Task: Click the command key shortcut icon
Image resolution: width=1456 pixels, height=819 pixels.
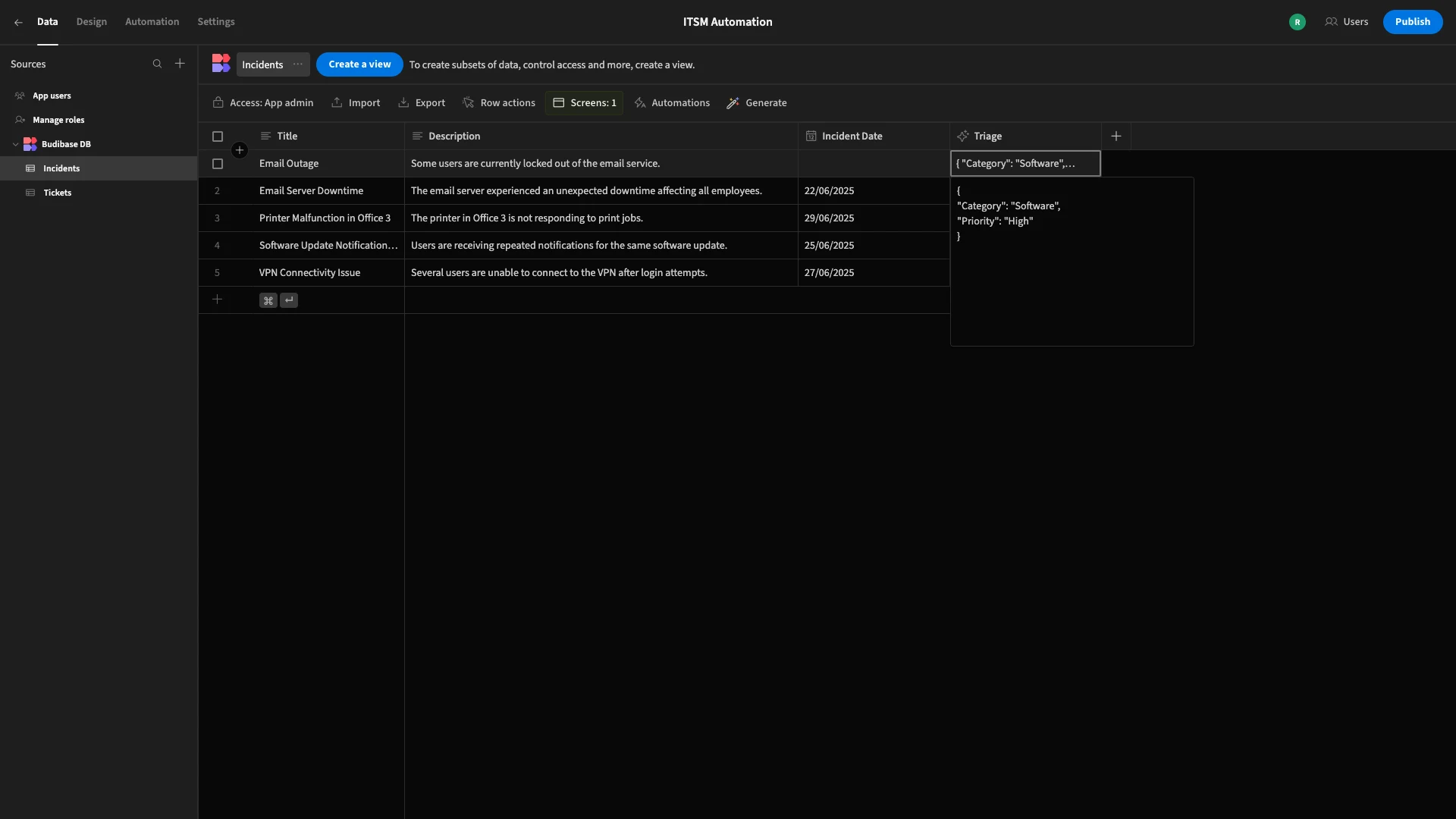Action: 268,300
